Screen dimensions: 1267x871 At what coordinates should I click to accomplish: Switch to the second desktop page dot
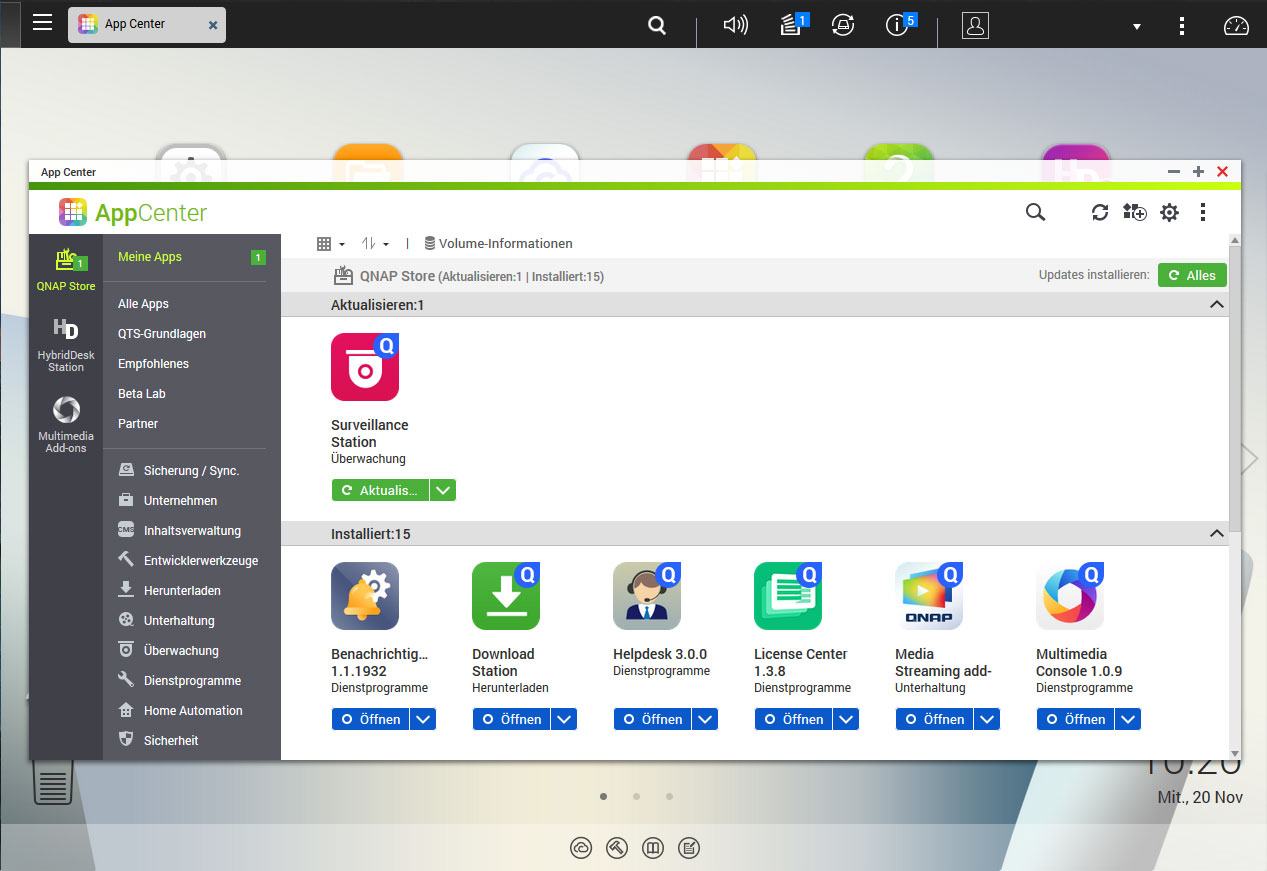tap(636, 797)
